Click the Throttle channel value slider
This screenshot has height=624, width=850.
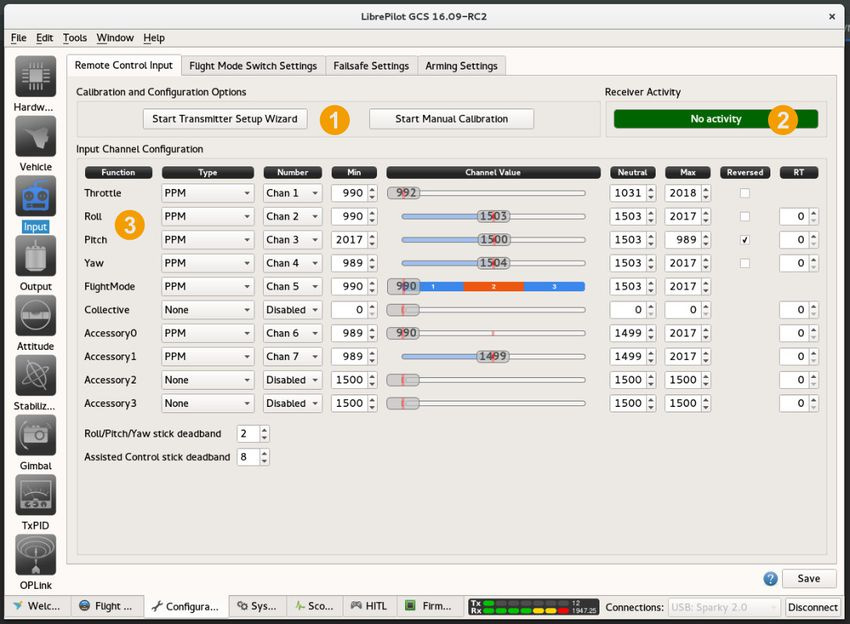[486, 193]
